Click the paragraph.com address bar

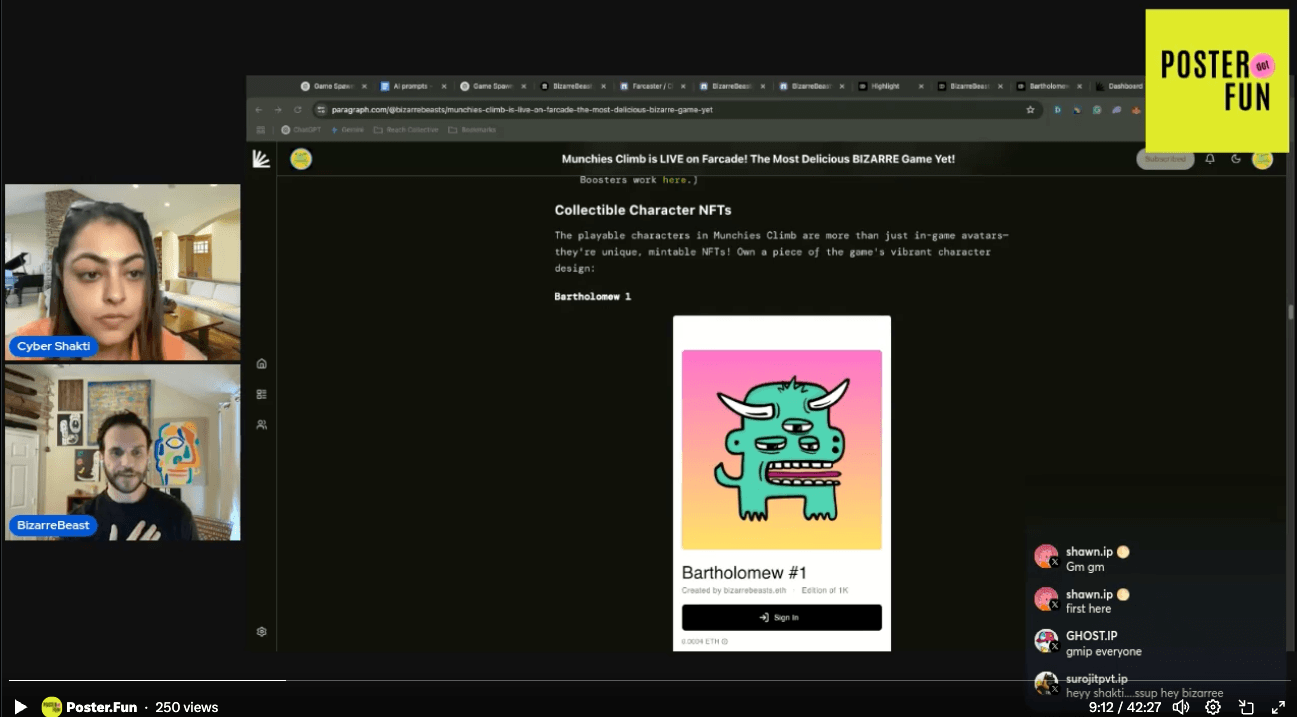pyautogui.click(x=675, y=109)
